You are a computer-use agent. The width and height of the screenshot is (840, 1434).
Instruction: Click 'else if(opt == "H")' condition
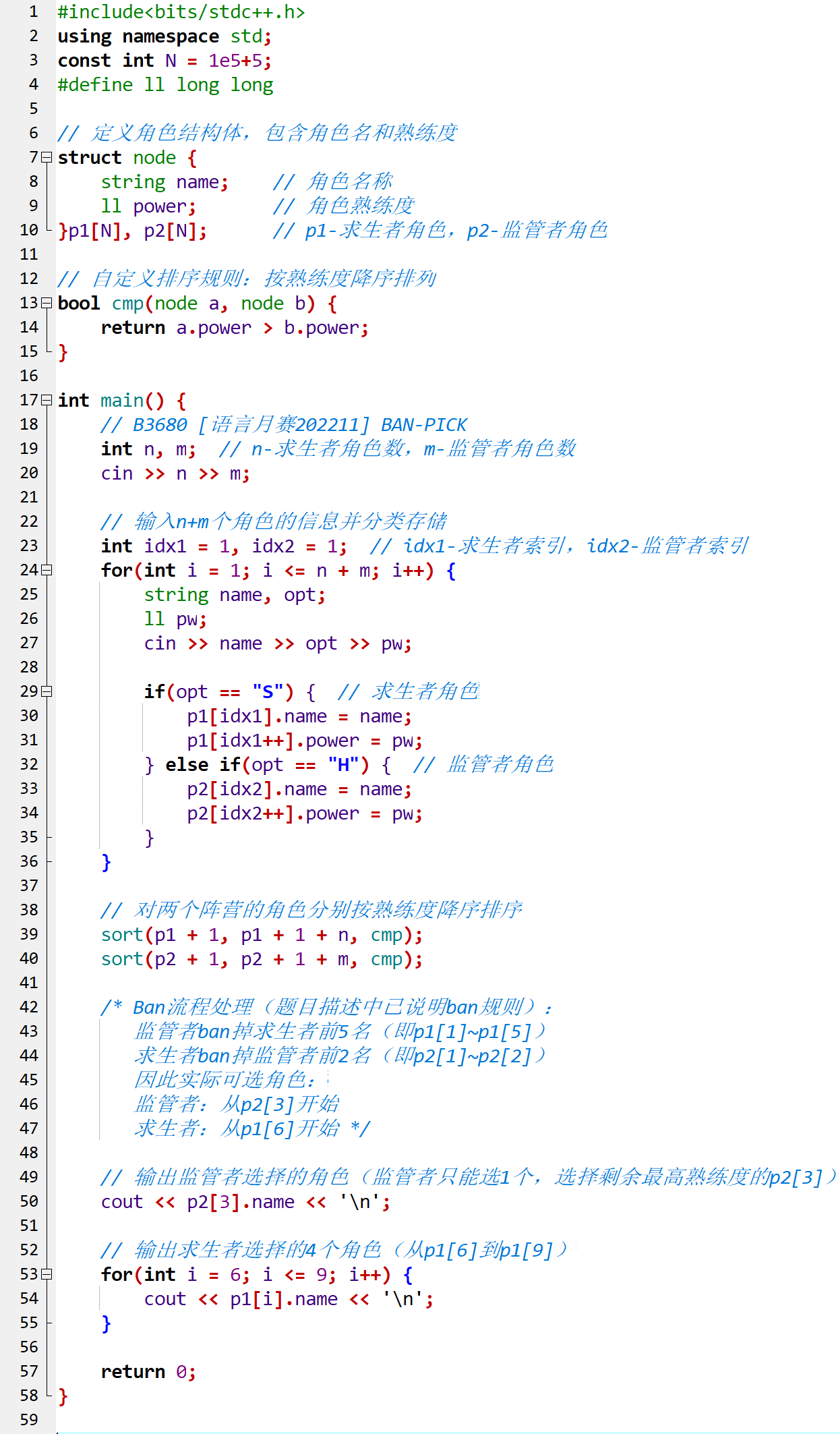267,765
